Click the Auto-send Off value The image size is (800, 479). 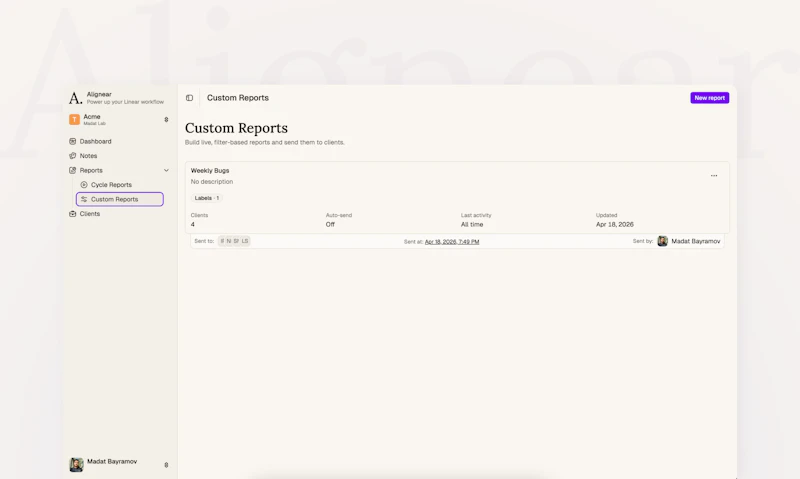330,224
